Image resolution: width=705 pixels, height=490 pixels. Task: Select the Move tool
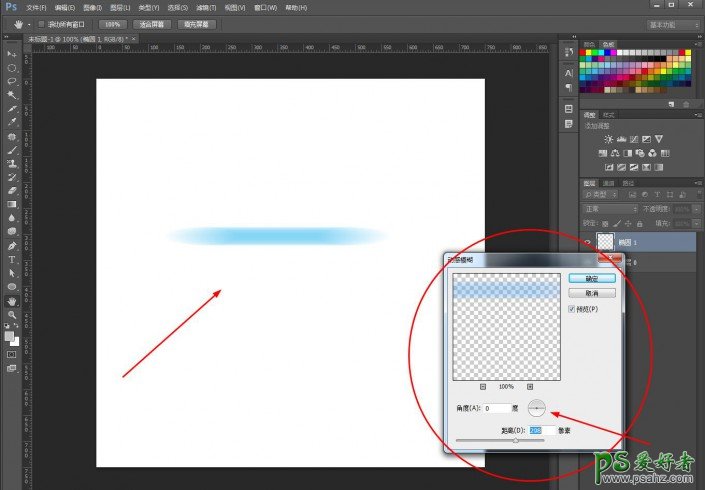pos(12,54)
